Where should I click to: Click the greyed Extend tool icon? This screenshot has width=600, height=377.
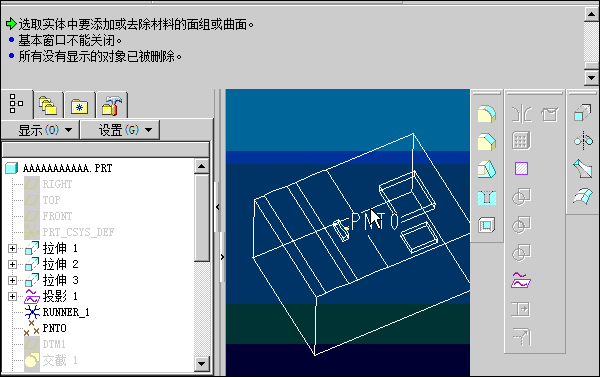(x=521, y=309)
